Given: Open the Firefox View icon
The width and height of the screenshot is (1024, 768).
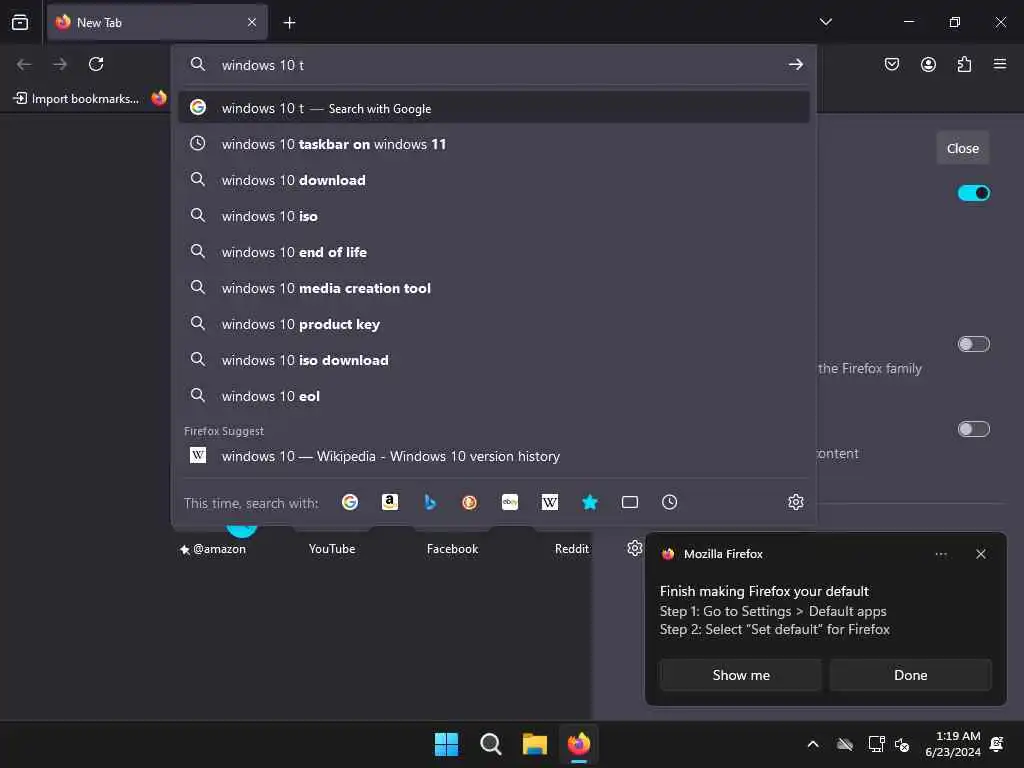Looking at the screenshot, I should click(20, 22).
